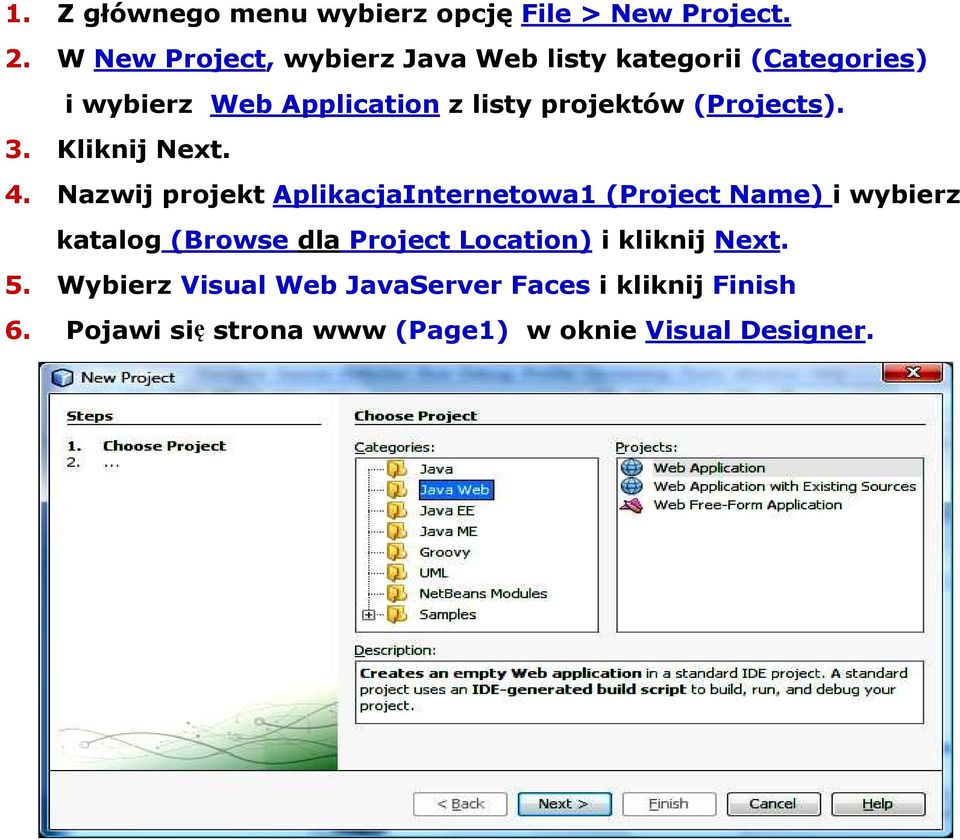960x840 pixels.
Task: Click the Web Application link in instructions
Action: pos(325,105)
